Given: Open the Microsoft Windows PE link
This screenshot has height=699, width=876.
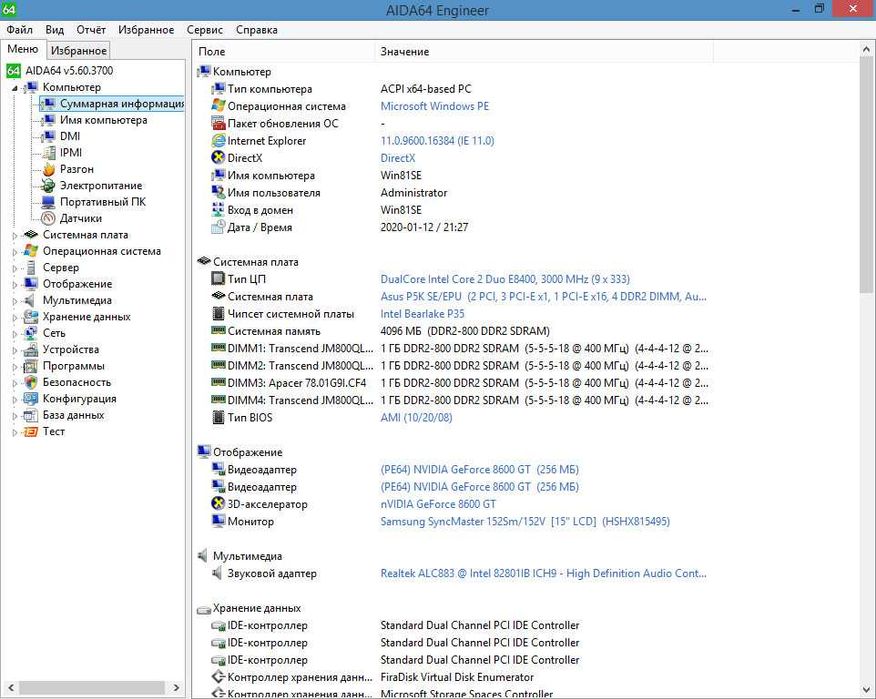Looking at the screenshot, I should [434, 106].
